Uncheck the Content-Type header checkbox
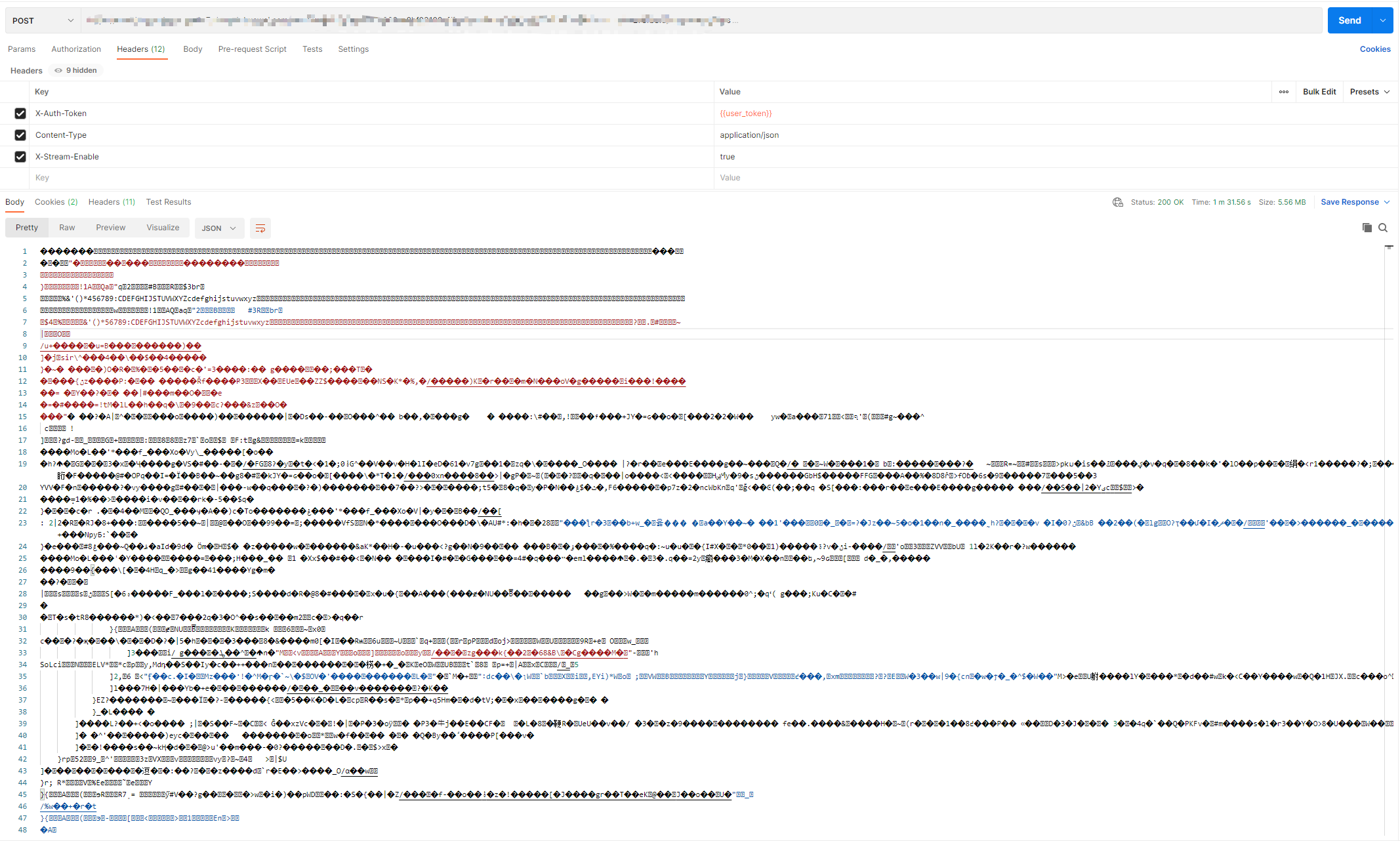The height and width of the screenshot is (841, 1400). (20, 135)
